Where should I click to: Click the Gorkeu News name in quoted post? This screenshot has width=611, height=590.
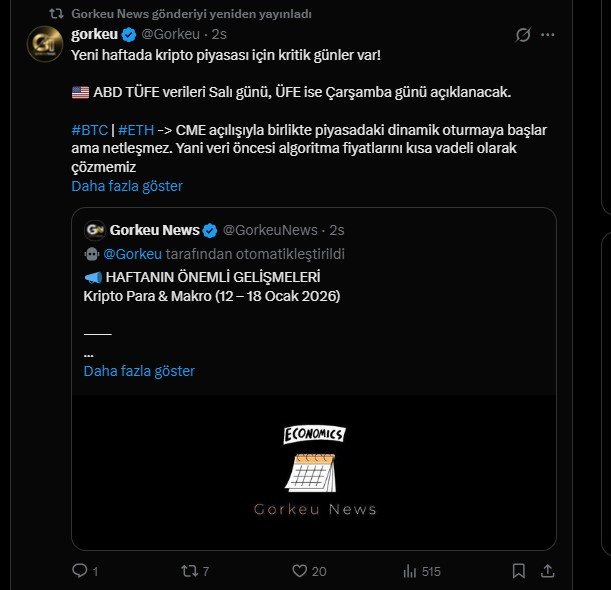tap(155, 230)
